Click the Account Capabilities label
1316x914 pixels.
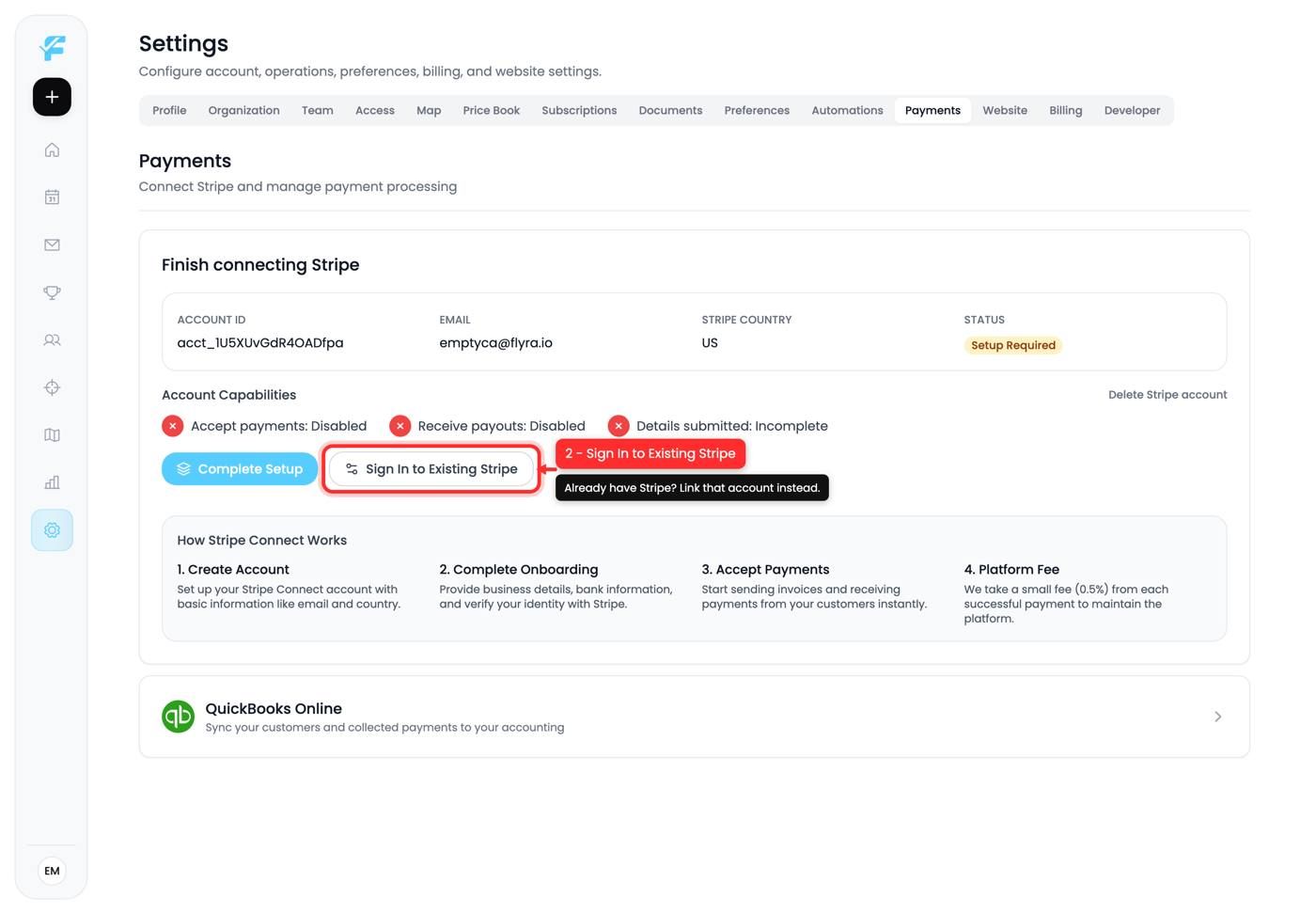coord(228,395)
